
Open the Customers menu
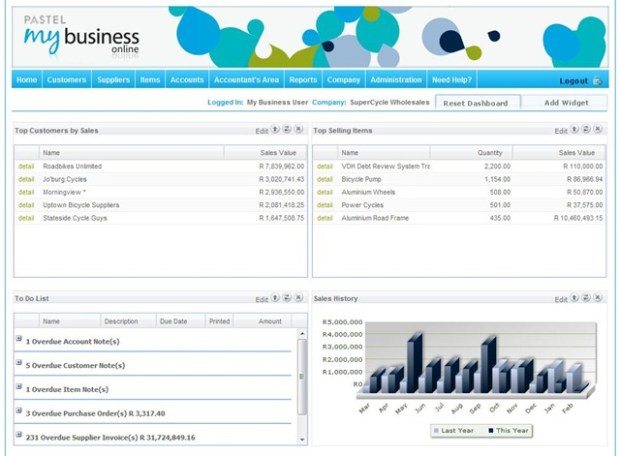(x=66, y=79)
